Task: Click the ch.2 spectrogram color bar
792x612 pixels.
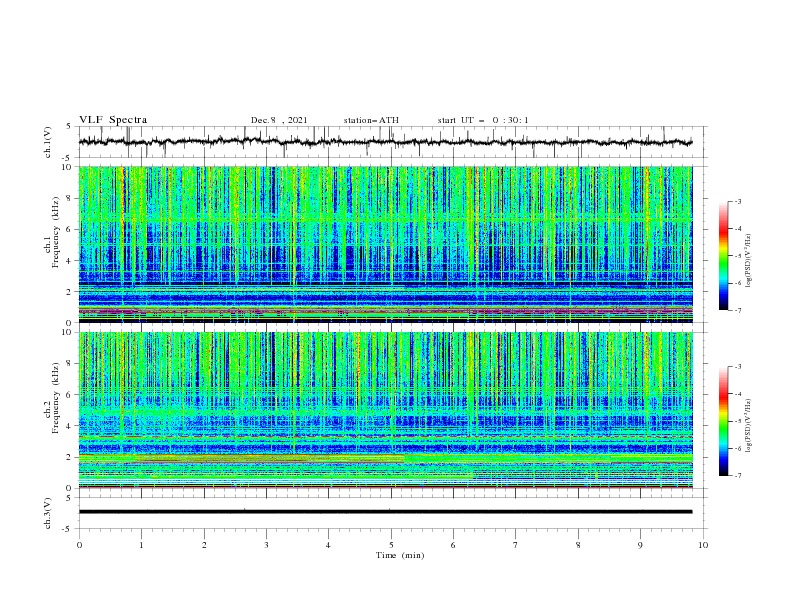Action: coord(723,421)
